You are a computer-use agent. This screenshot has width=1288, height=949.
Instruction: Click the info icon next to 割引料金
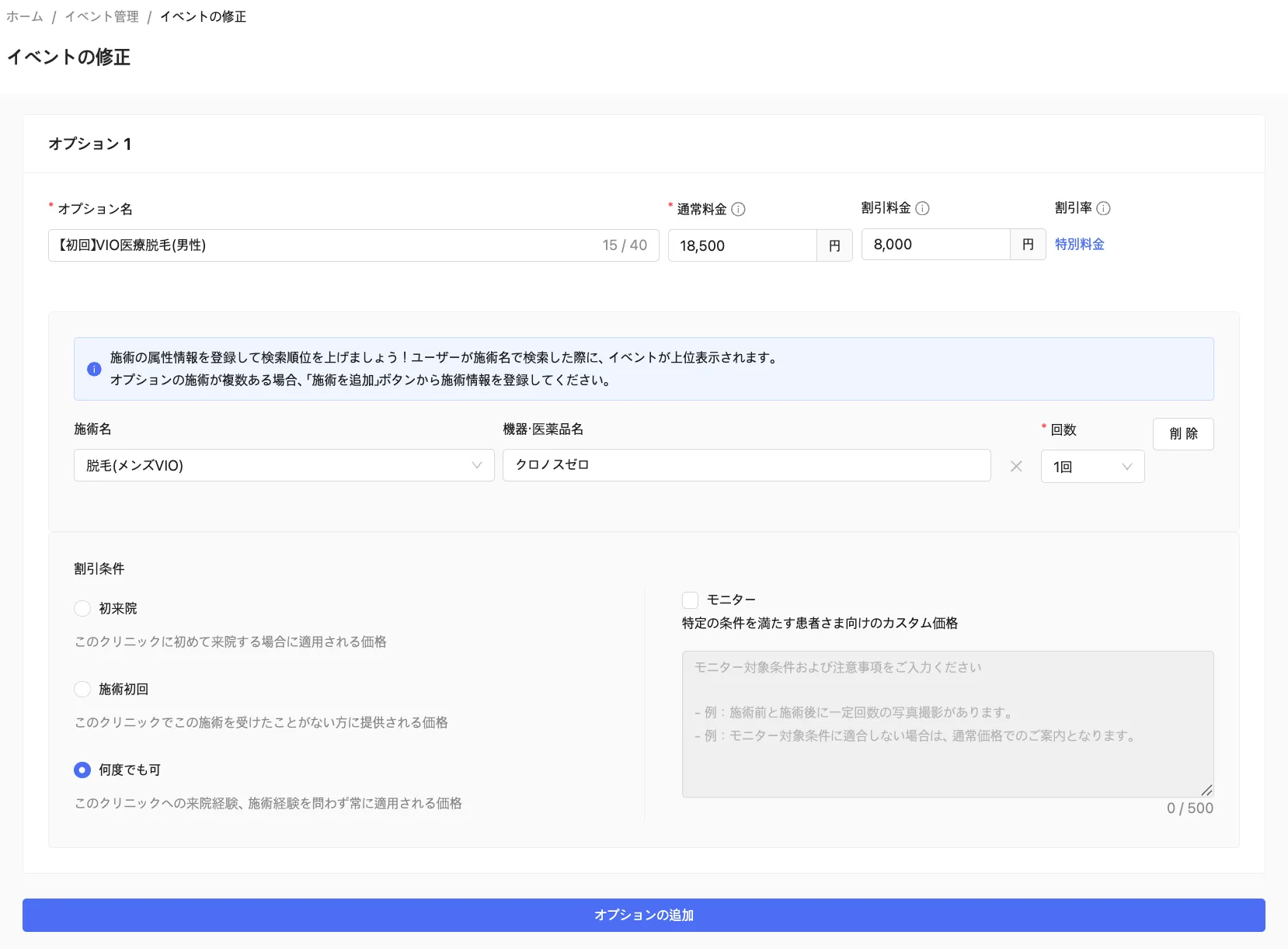[x=923, y=208]
